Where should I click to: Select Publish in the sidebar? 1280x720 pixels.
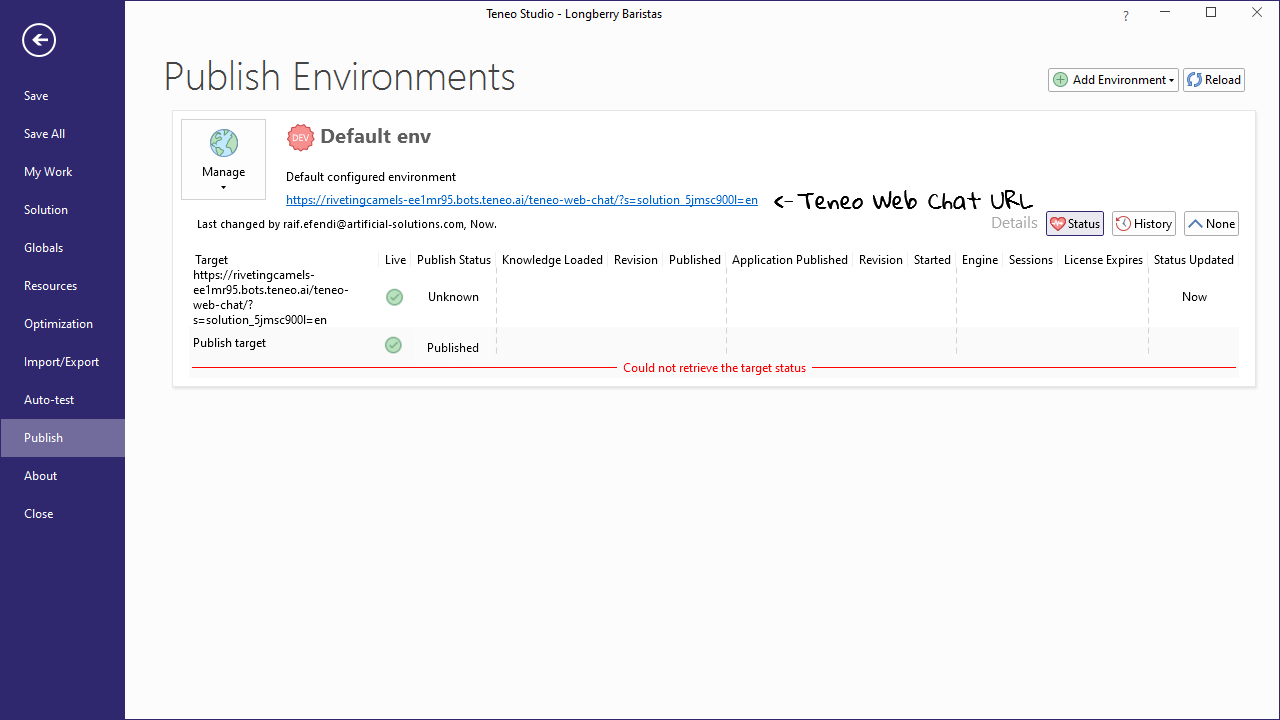pyautogui.click(x=62, y=438)
